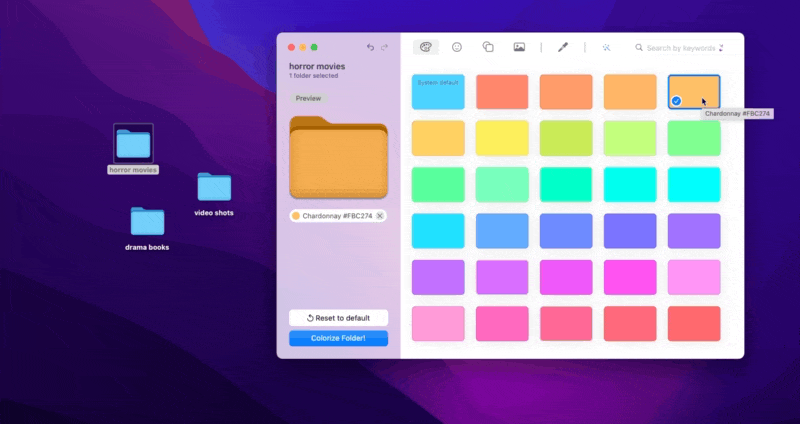Click the green zoom window button
The width and height of the screenshot is (800, 424).
pos(314,47)
